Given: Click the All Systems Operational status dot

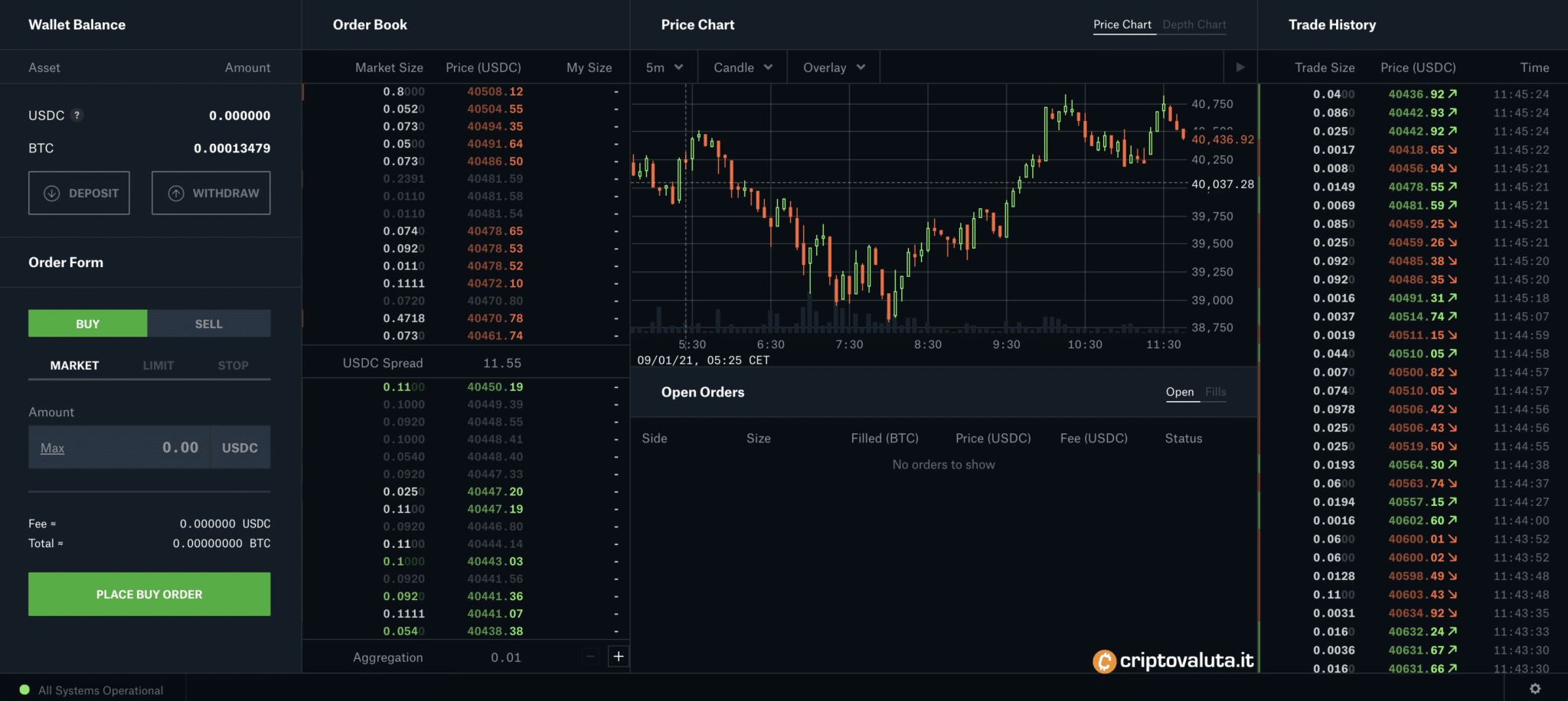Looking at the screenshot, I should click(25, 689).
